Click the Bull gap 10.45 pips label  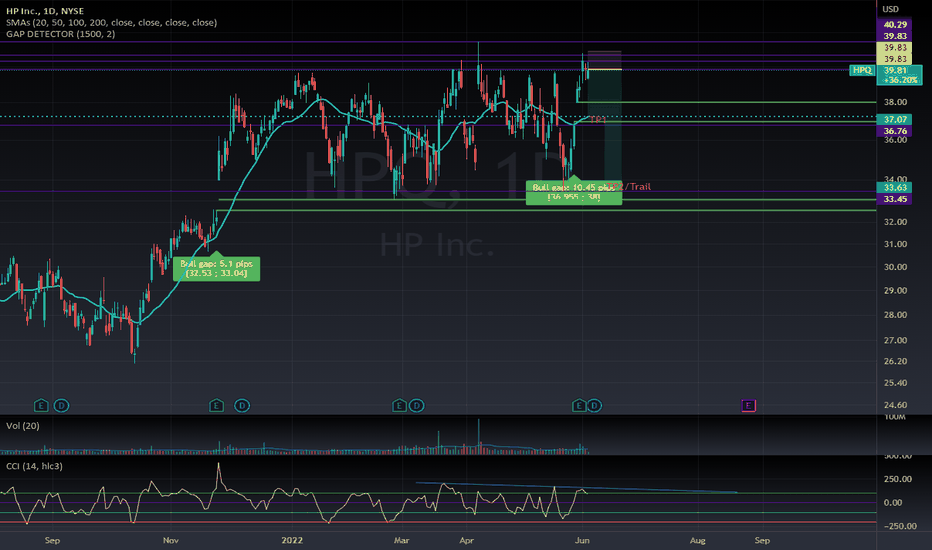coord(574,192)
